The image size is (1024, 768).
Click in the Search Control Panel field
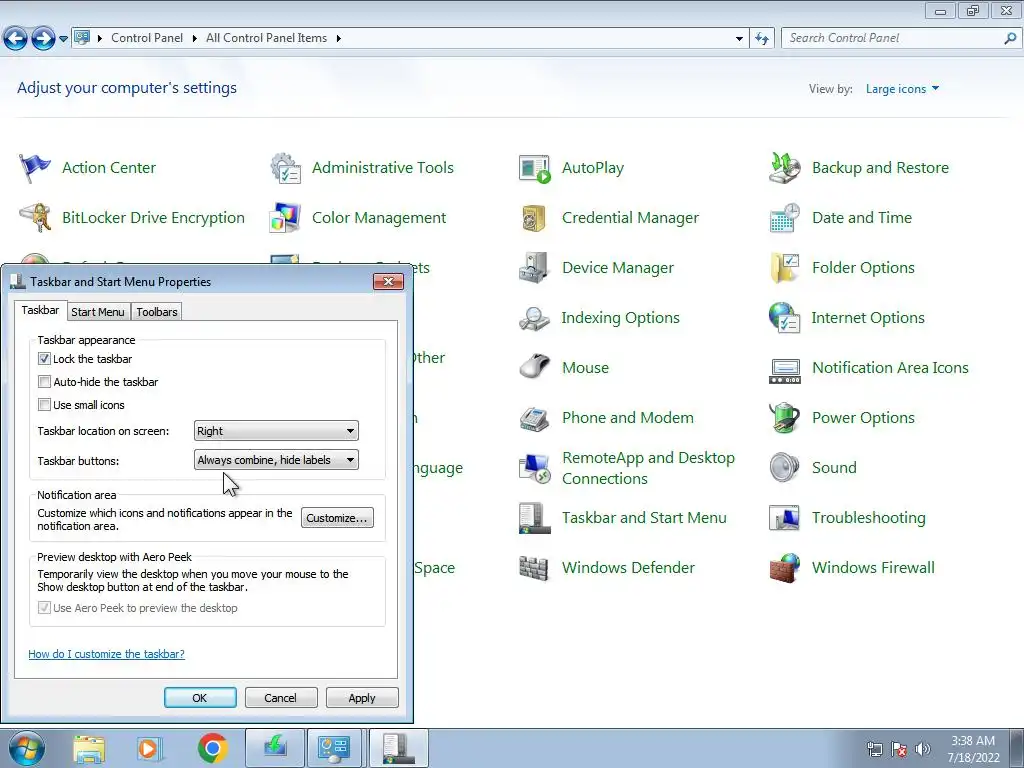coord(892,39)
